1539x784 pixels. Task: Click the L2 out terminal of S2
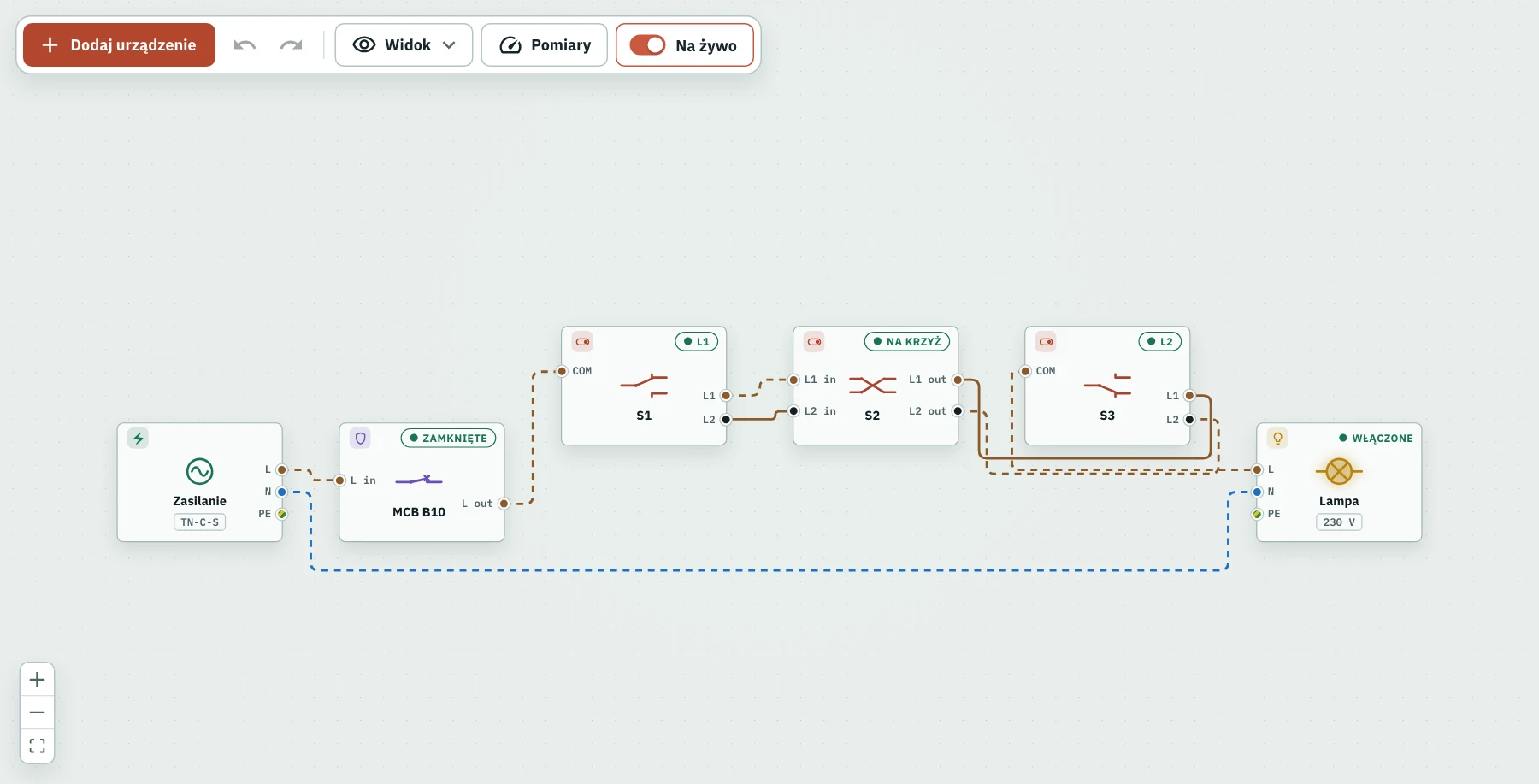click(x=958, y=411)
